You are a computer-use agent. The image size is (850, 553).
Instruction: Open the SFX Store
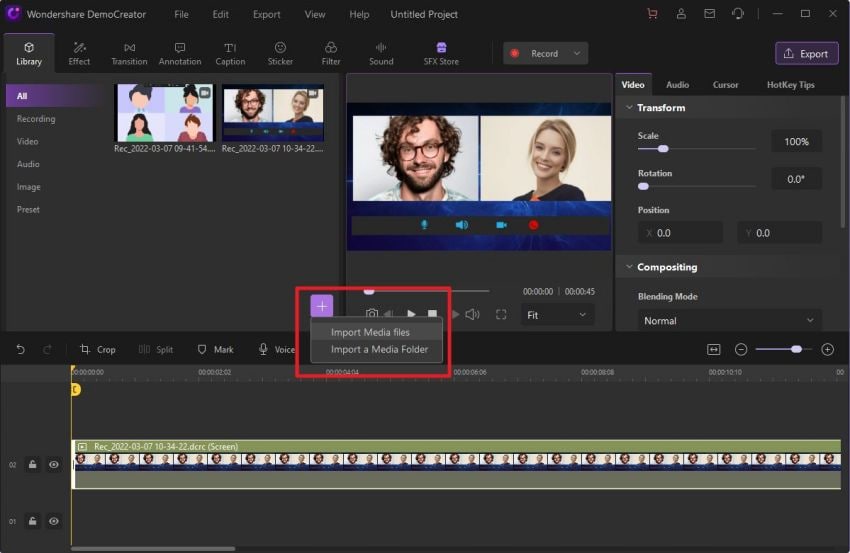click(441, 54)
